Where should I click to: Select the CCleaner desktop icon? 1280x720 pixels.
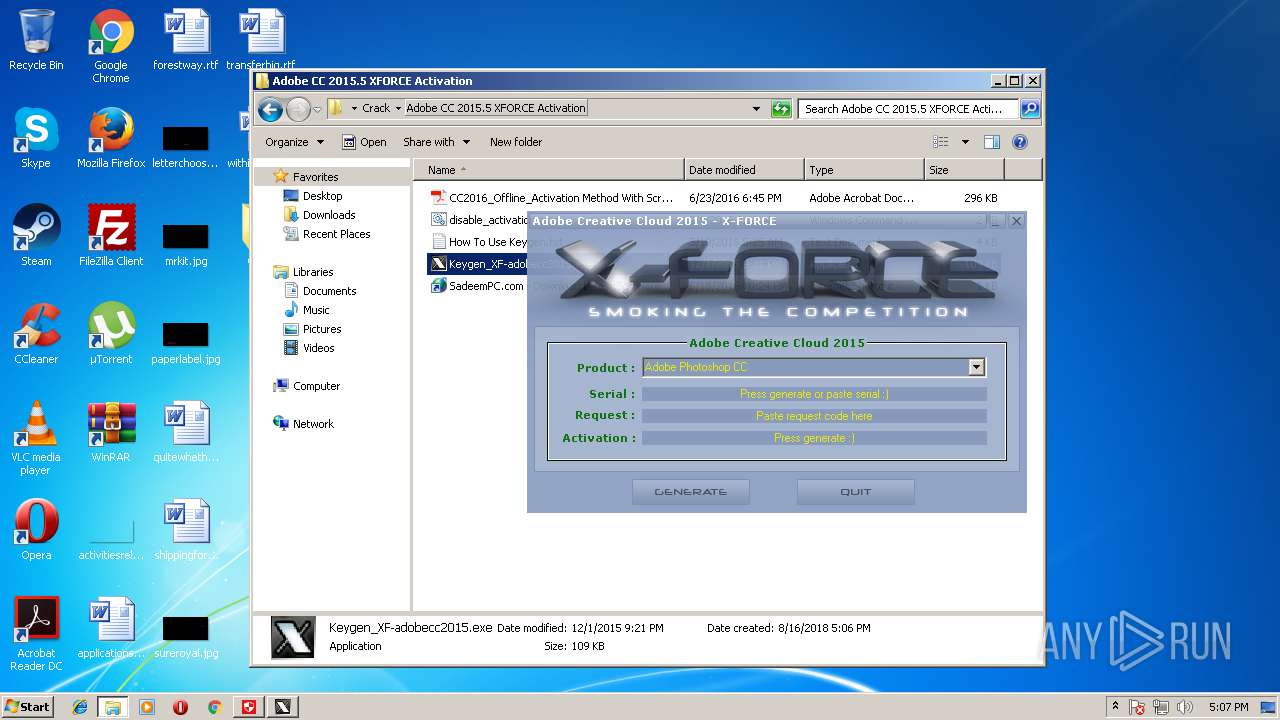coord(36,334)
